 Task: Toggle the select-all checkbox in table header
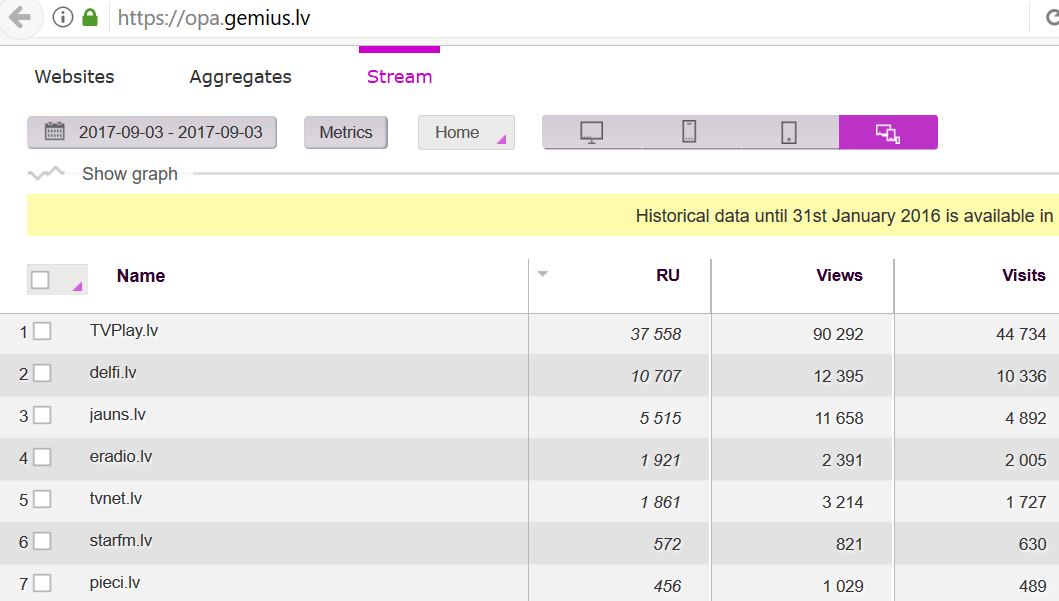tap(41, 280)
